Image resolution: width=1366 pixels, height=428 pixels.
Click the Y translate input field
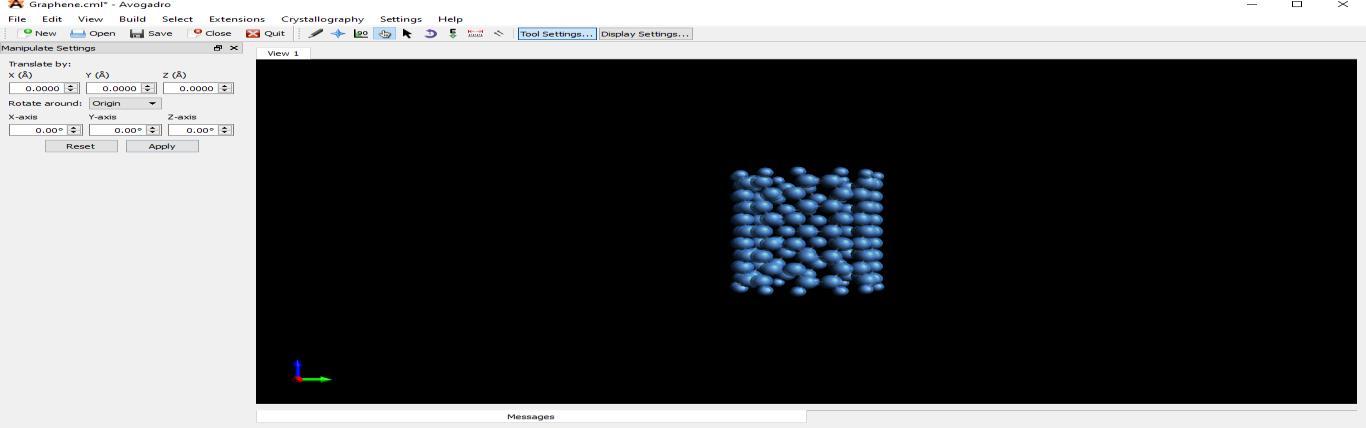click(x=114, y=88)
